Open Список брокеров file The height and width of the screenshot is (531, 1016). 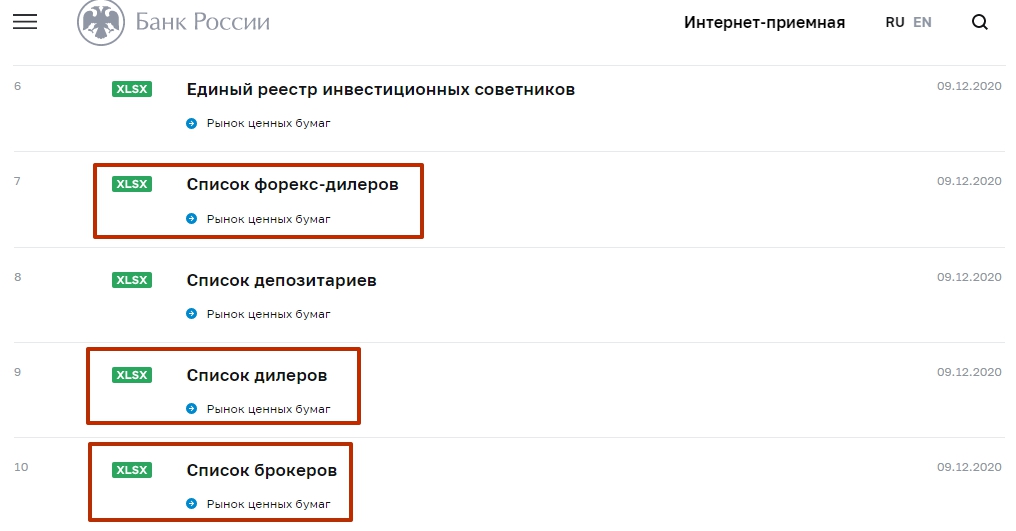(261, 470)
